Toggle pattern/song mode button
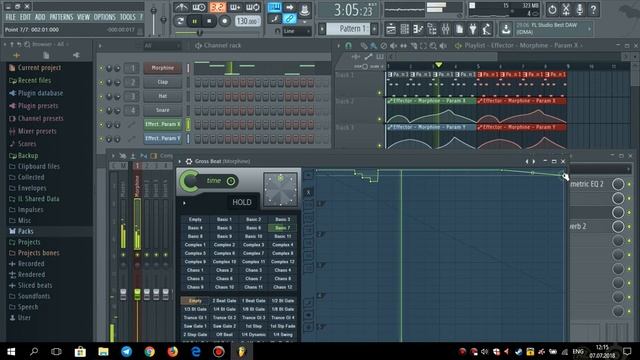Screen dimensions: 640x360 point(180,21)
